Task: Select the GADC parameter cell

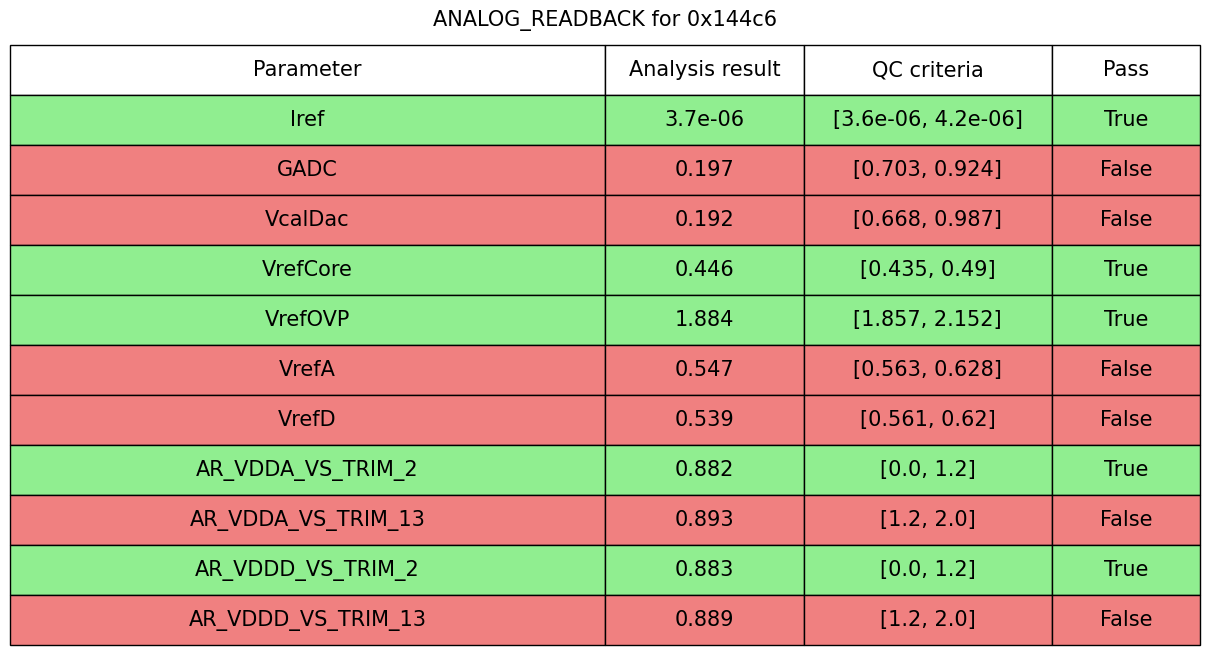Action: point(307,170)
